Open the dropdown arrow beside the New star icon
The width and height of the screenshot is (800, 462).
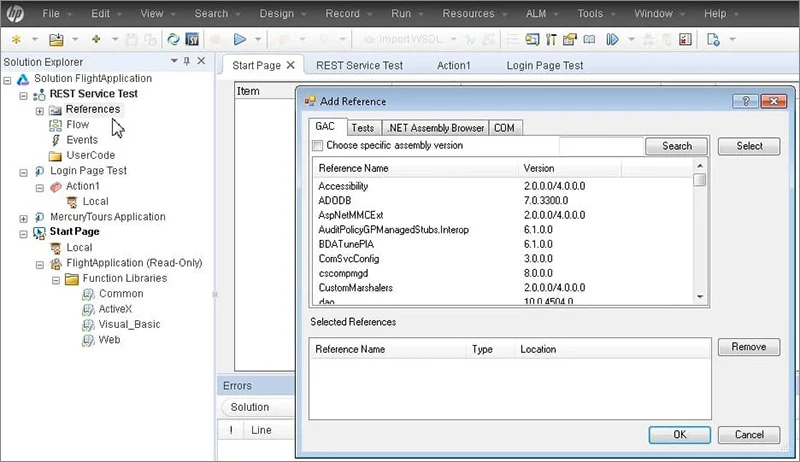(35, 39)
